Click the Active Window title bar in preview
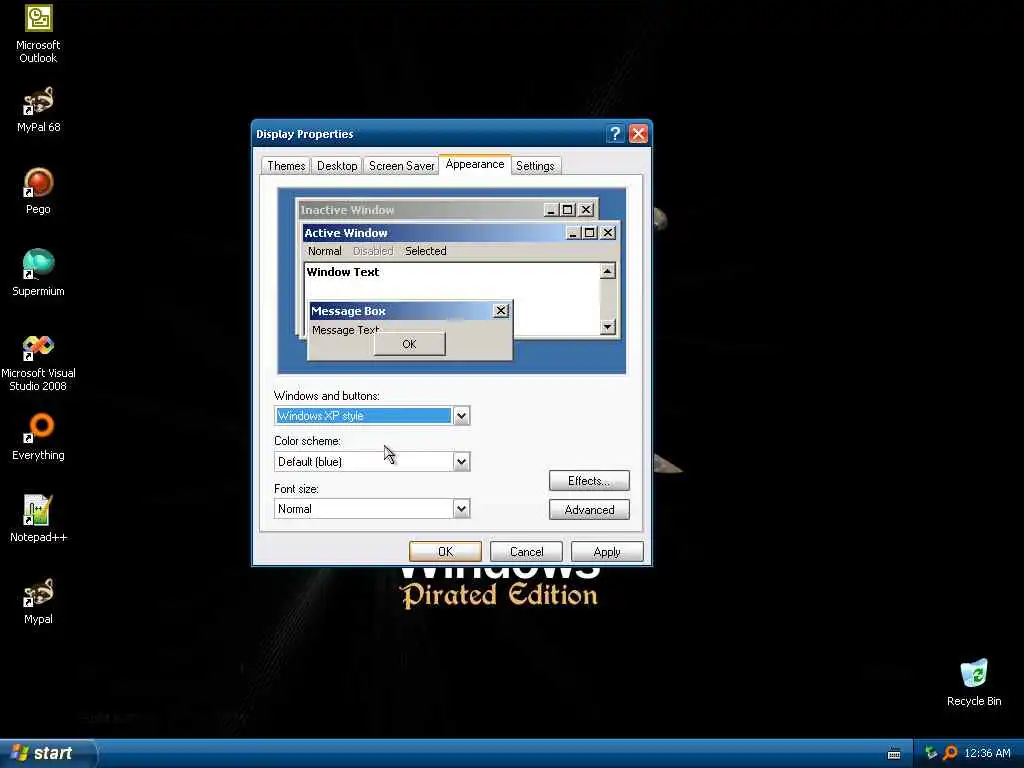The width and height of the screenshot is (1024, 768). [460, 232]
